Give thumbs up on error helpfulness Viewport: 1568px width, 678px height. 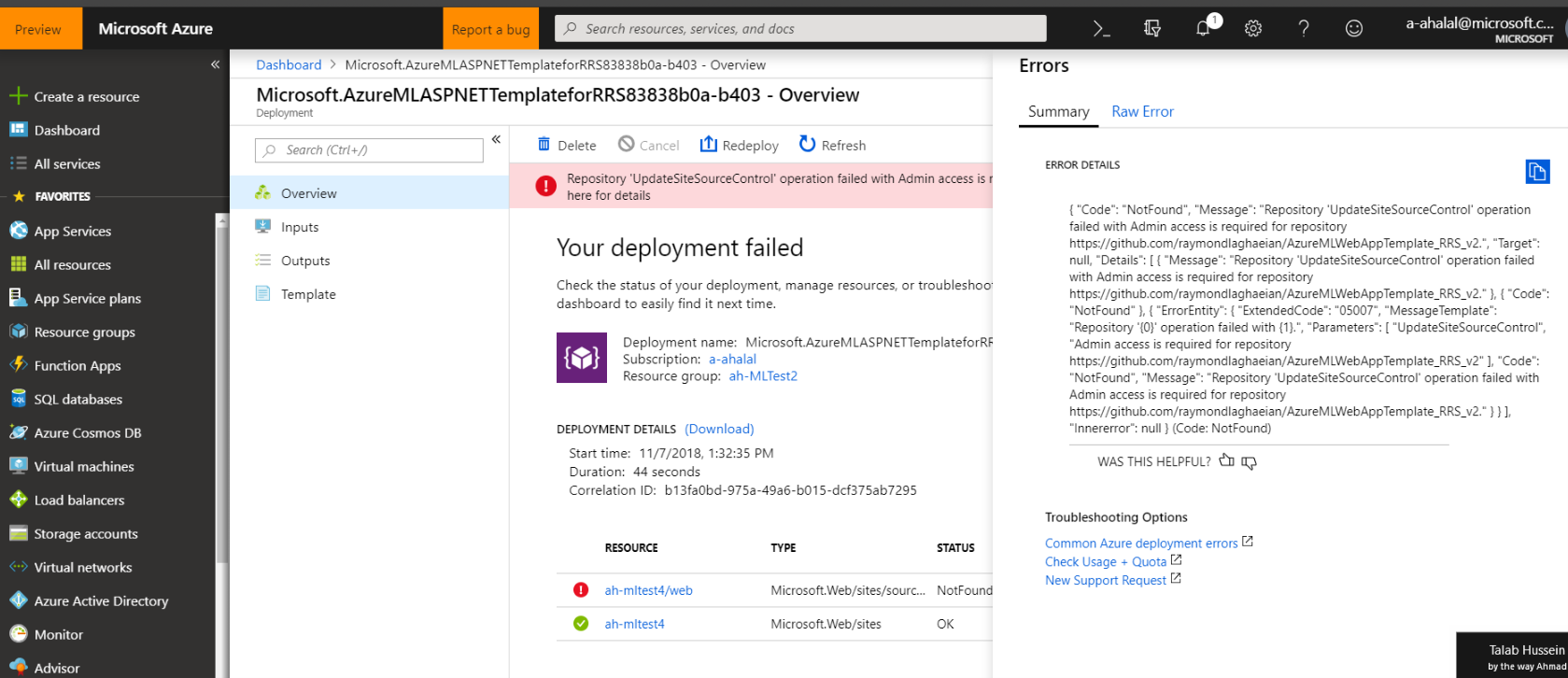tap(1226, 460)
